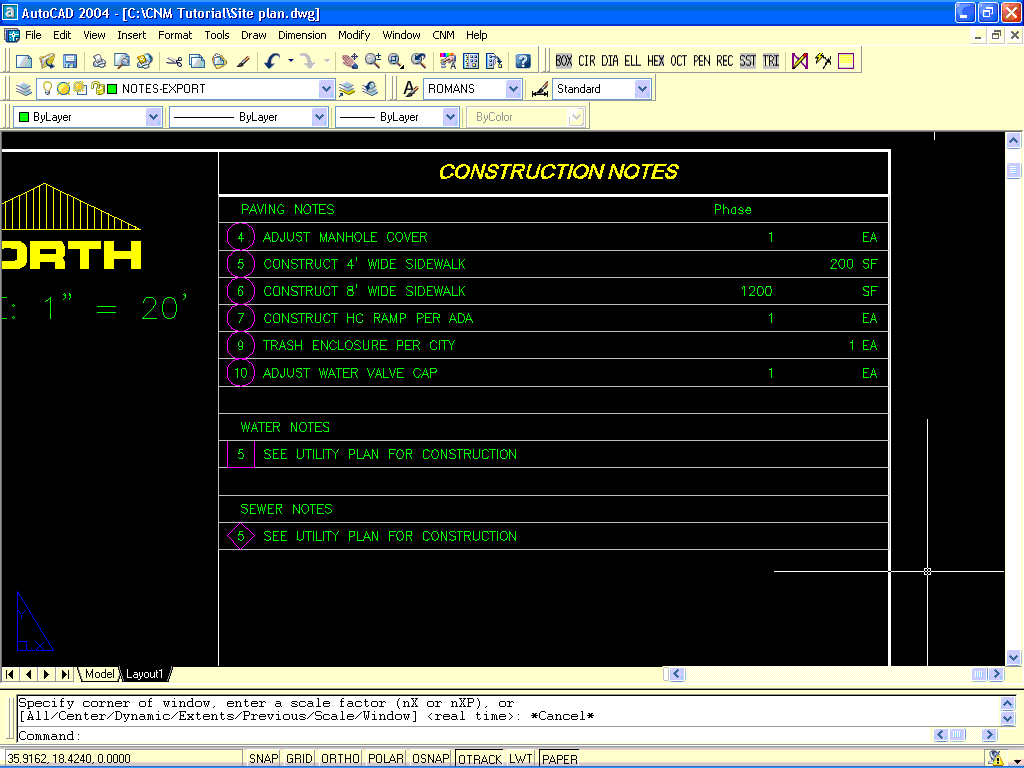Toggle ORTHO mode in status bar
This screenshot has width=1024, height=768.
click(339, 759)
